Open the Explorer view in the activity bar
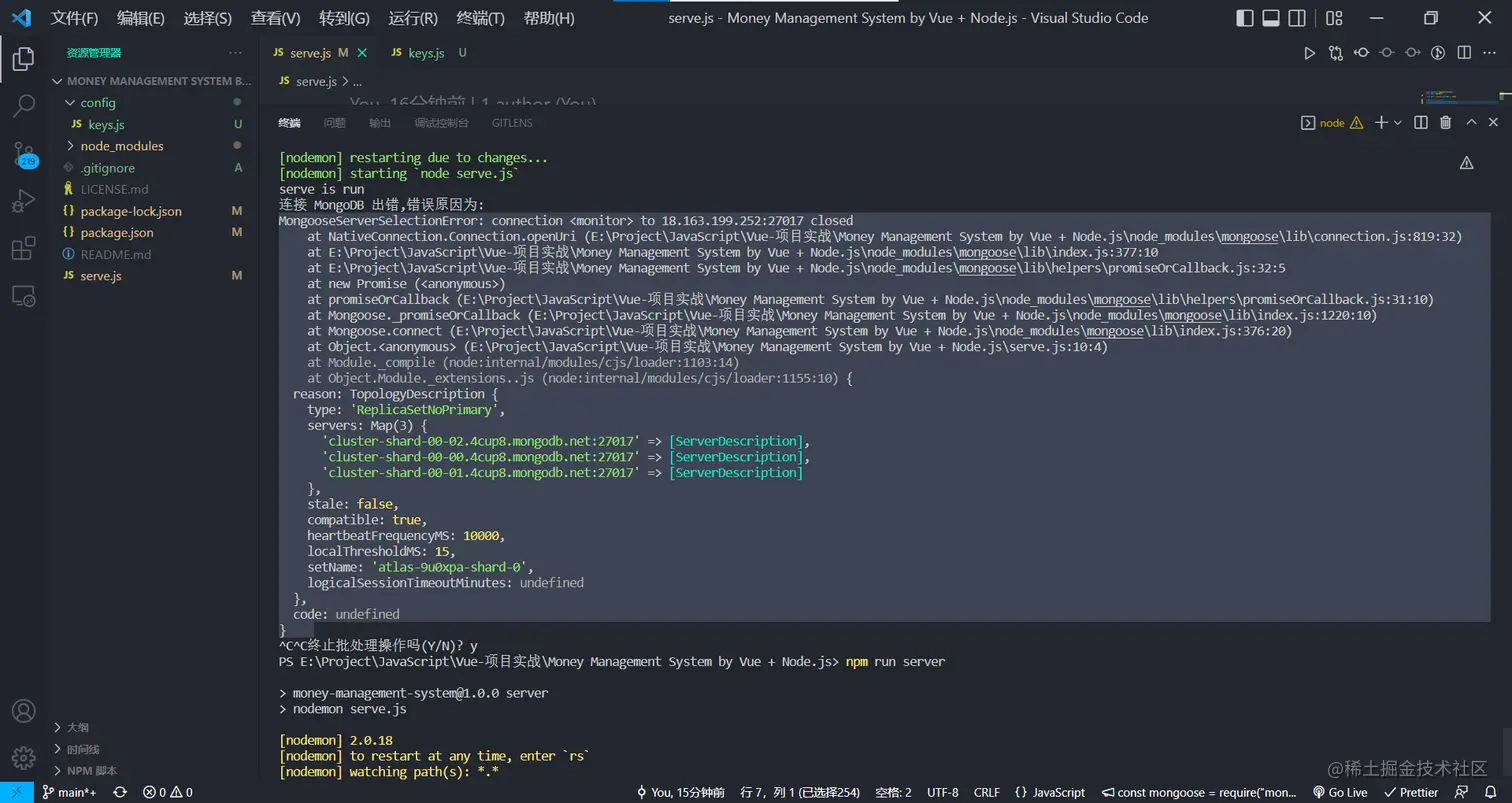 pyautogui.click(x=23, y=59)
